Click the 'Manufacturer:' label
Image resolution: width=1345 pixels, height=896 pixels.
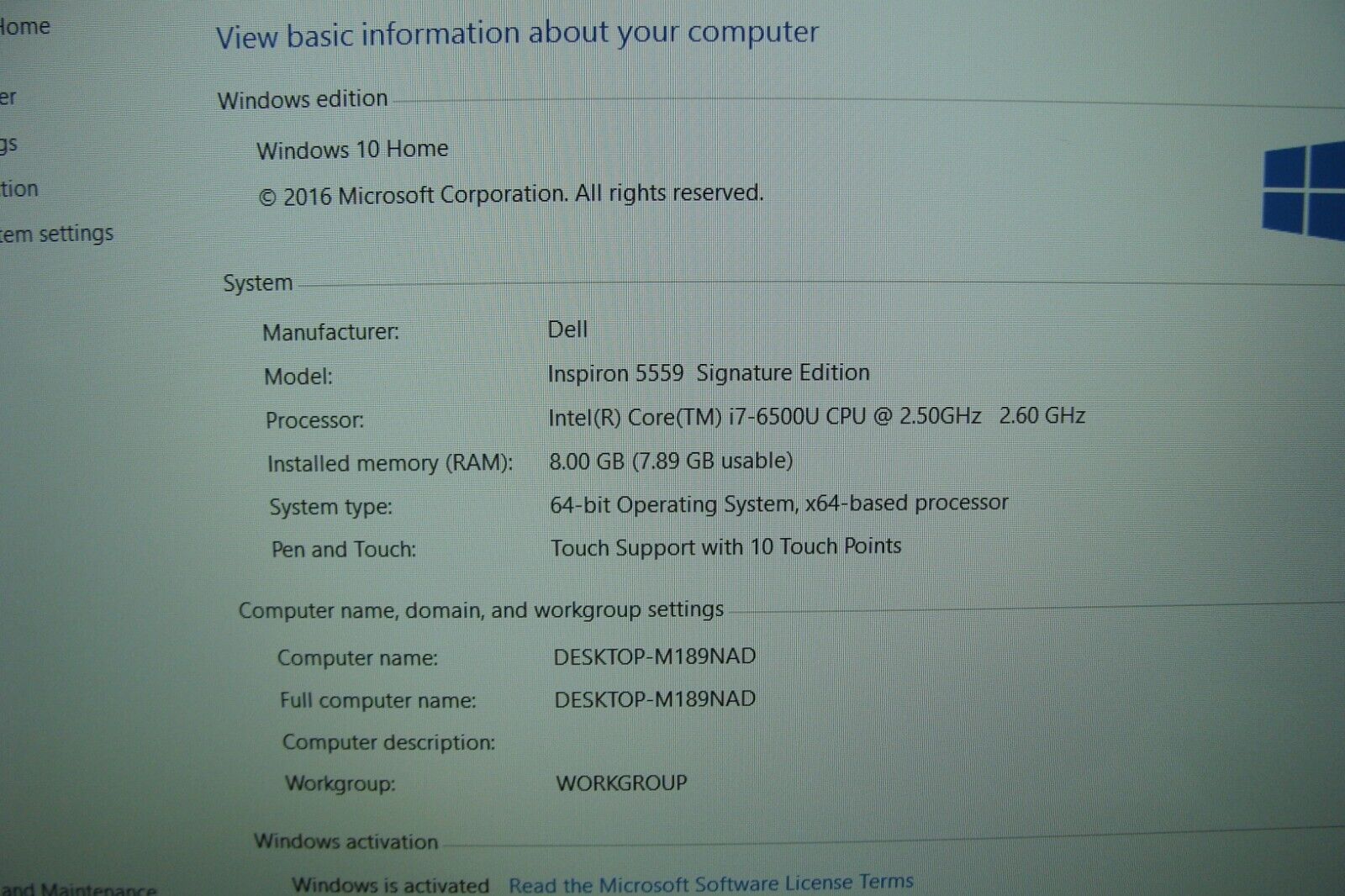coord(330,332)
